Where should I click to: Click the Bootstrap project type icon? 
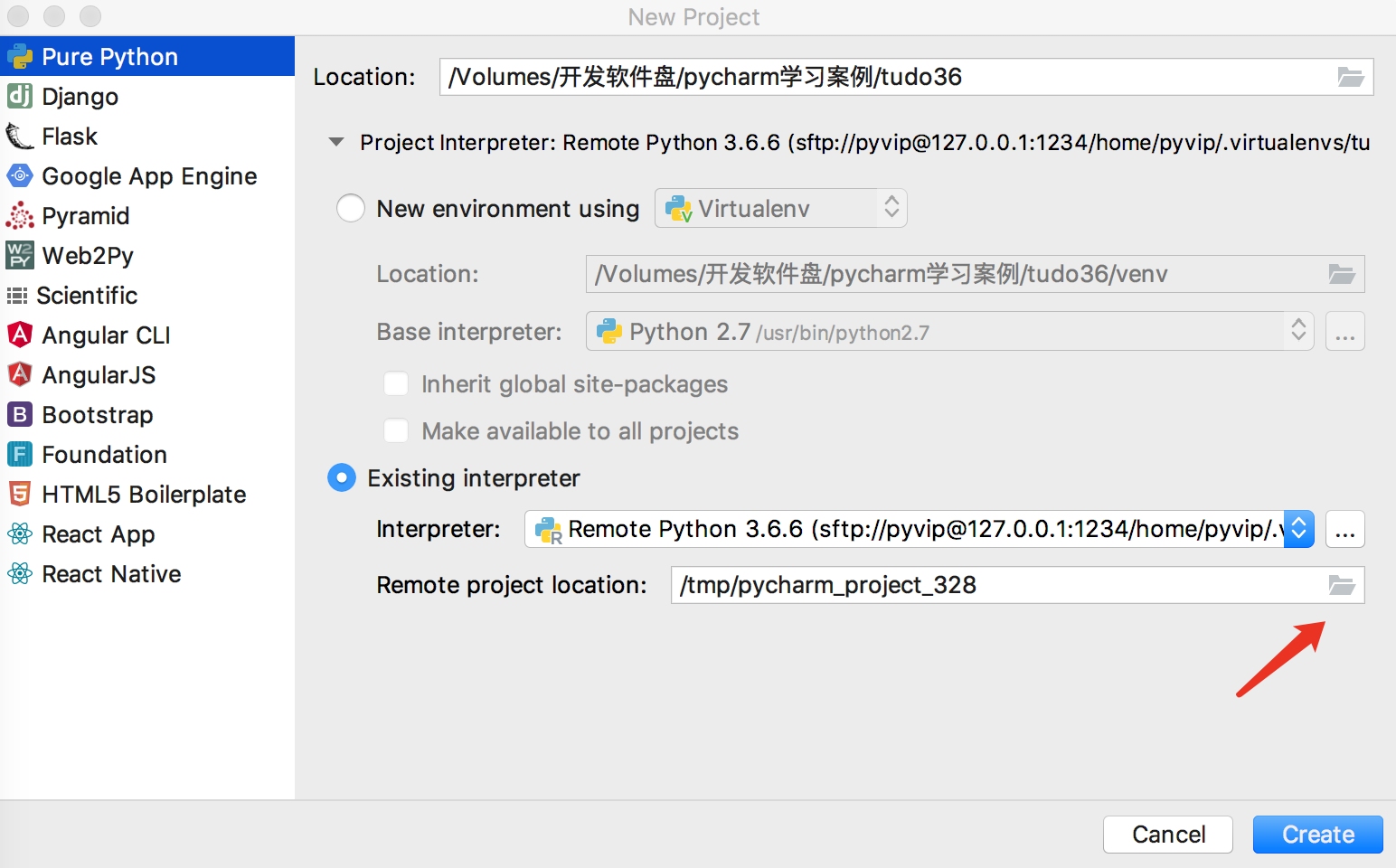(20, 414)
